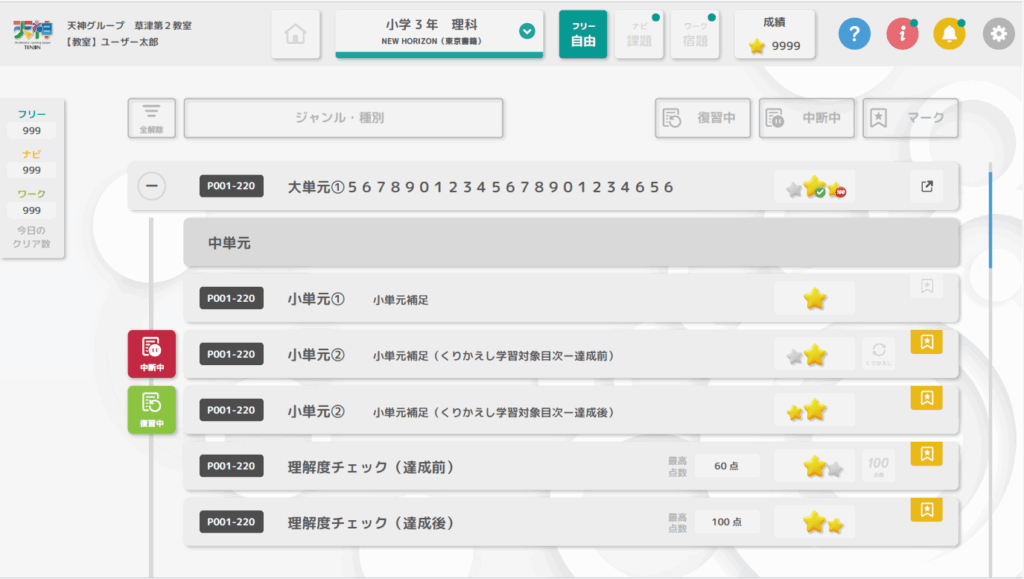Select the フリー自由 tab
This screenshot has height=579, width=1024.
point(583,34)
